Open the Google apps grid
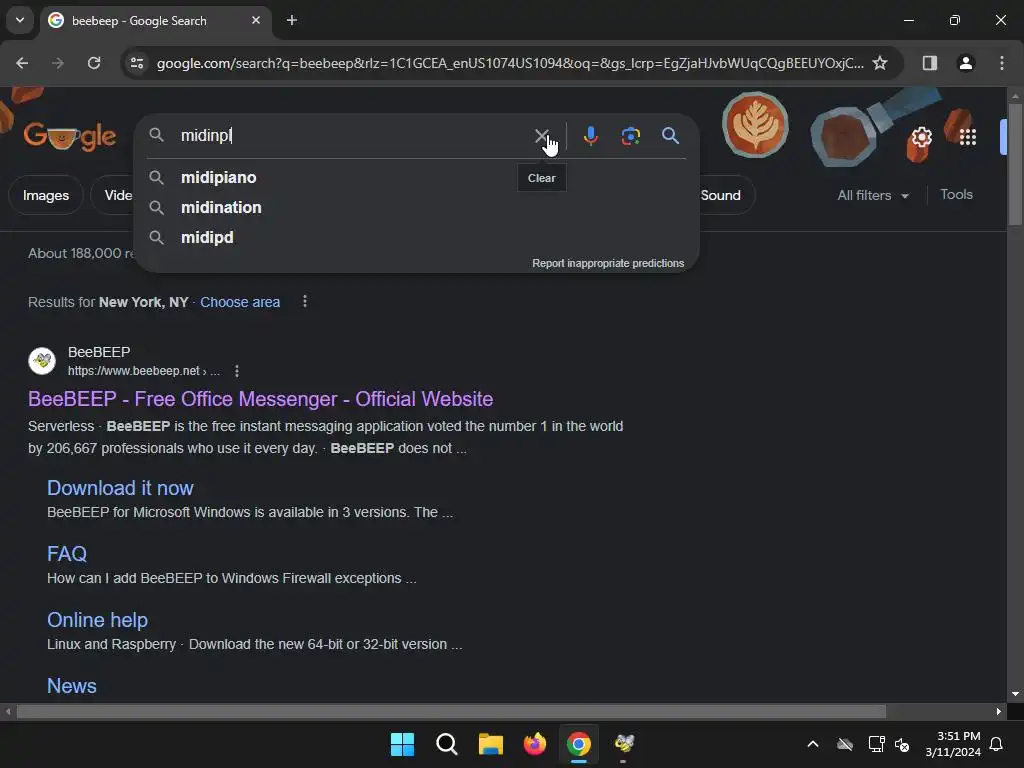 (968, 137)
